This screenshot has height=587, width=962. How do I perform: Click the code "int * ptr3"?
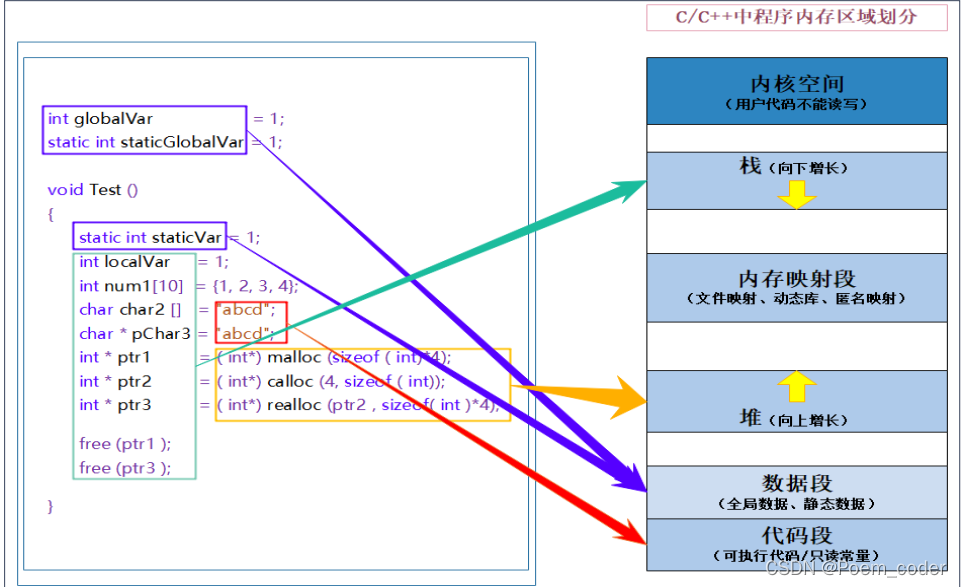pyautogui.click(x=115, y=405)
